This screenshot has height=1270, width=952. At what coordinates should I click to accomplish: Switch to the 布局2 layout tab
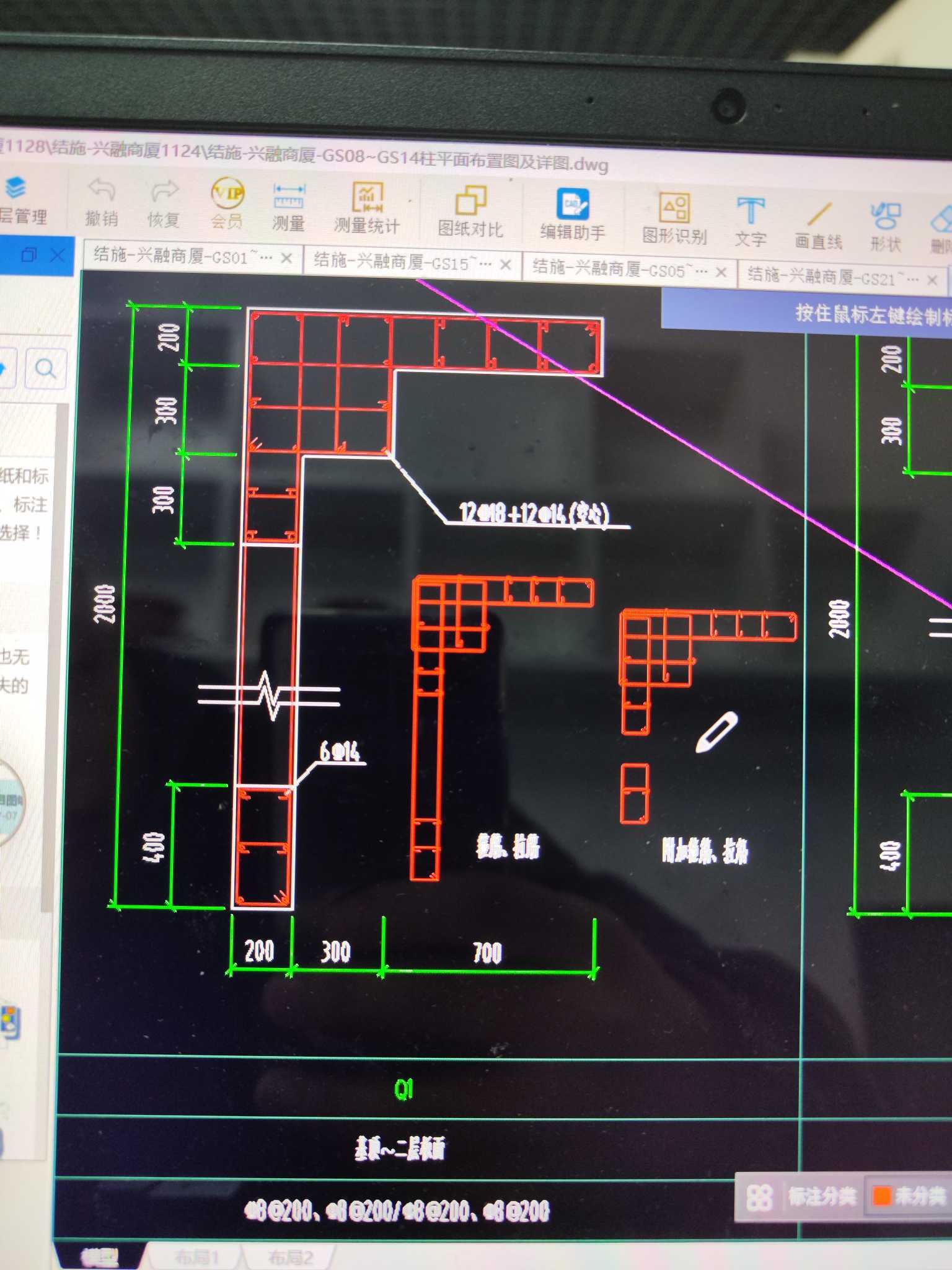tap(290, 1258)
